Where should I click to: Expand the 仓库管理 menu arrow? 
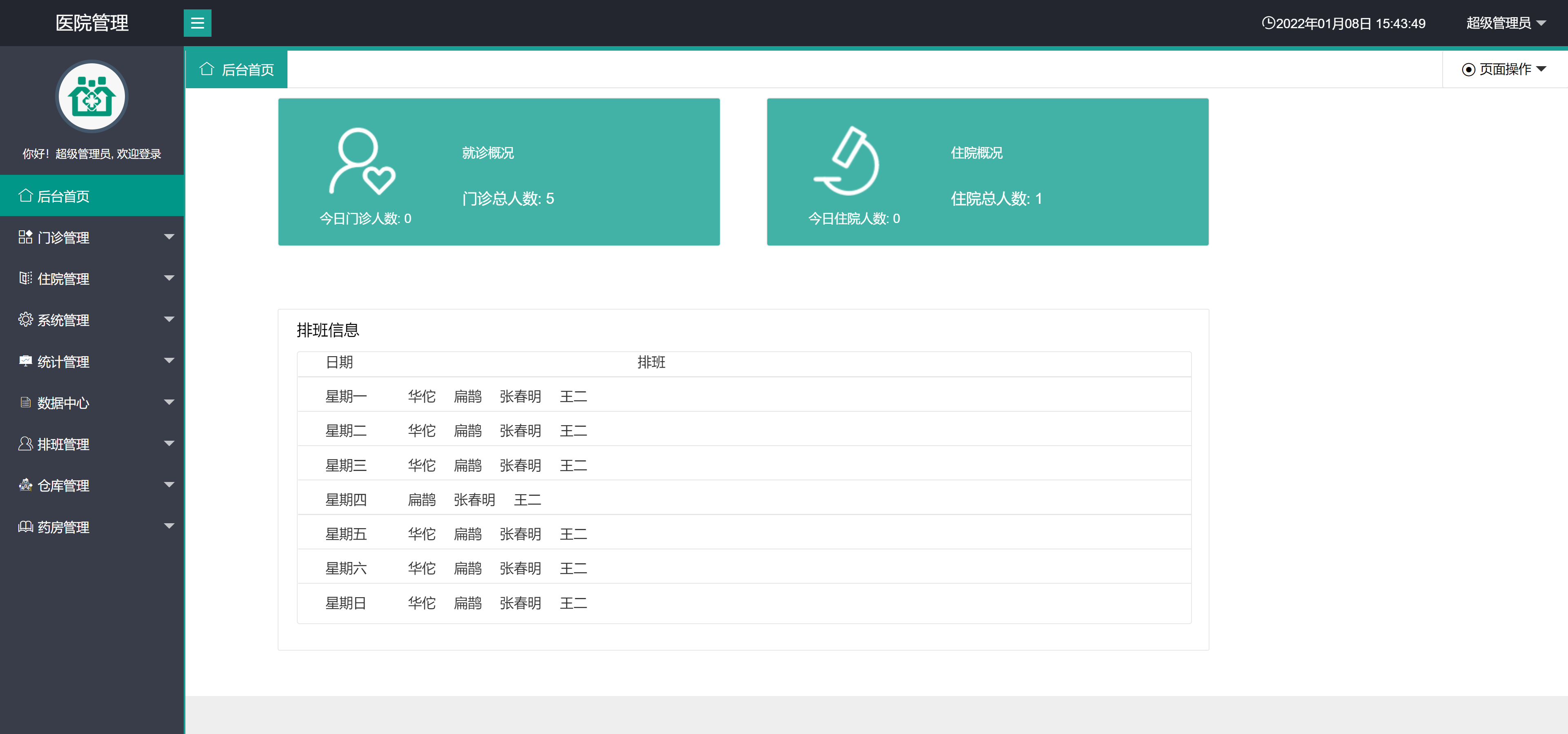click(x=169, y=485)
